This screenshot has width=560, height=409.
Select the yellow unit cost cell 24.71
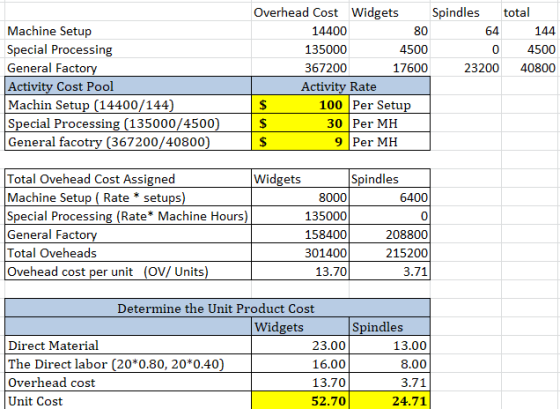click(x=390, y=401)
